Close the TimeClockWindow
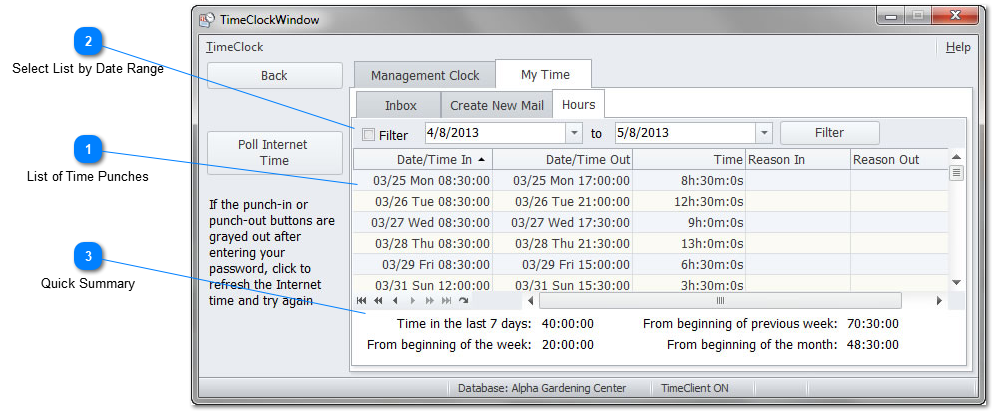Image resolution: width=995 pixels, height=414 pixels. (956, 16)
